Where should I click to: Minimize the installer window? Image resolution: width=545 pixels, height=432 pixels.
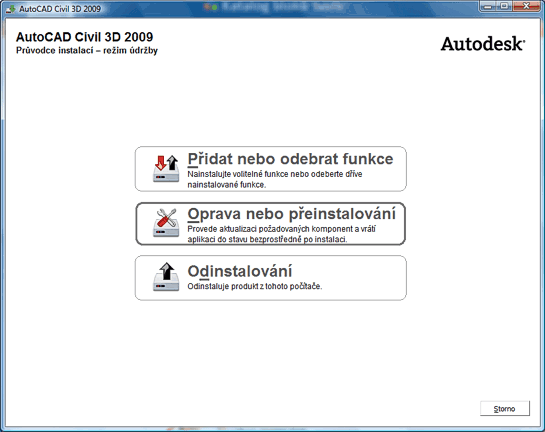[x=488, y=6]
